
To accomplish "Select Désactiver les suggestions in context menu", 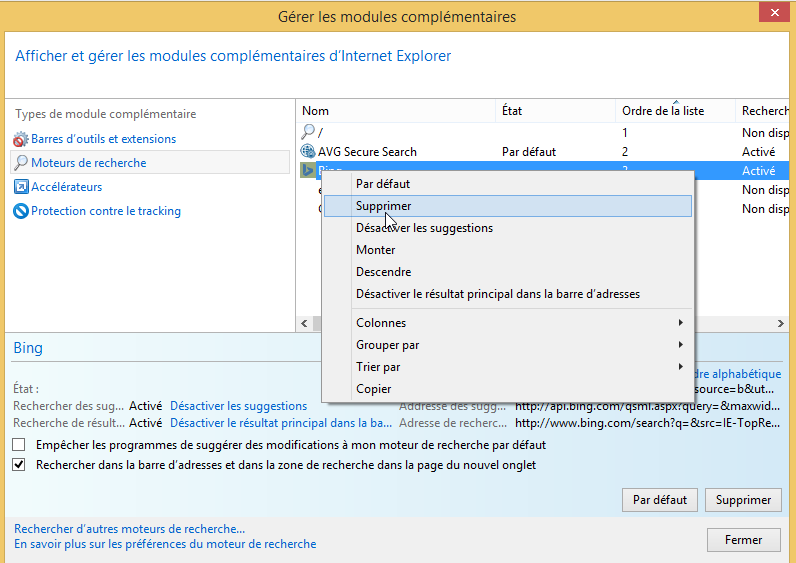I will pos(508,228).
